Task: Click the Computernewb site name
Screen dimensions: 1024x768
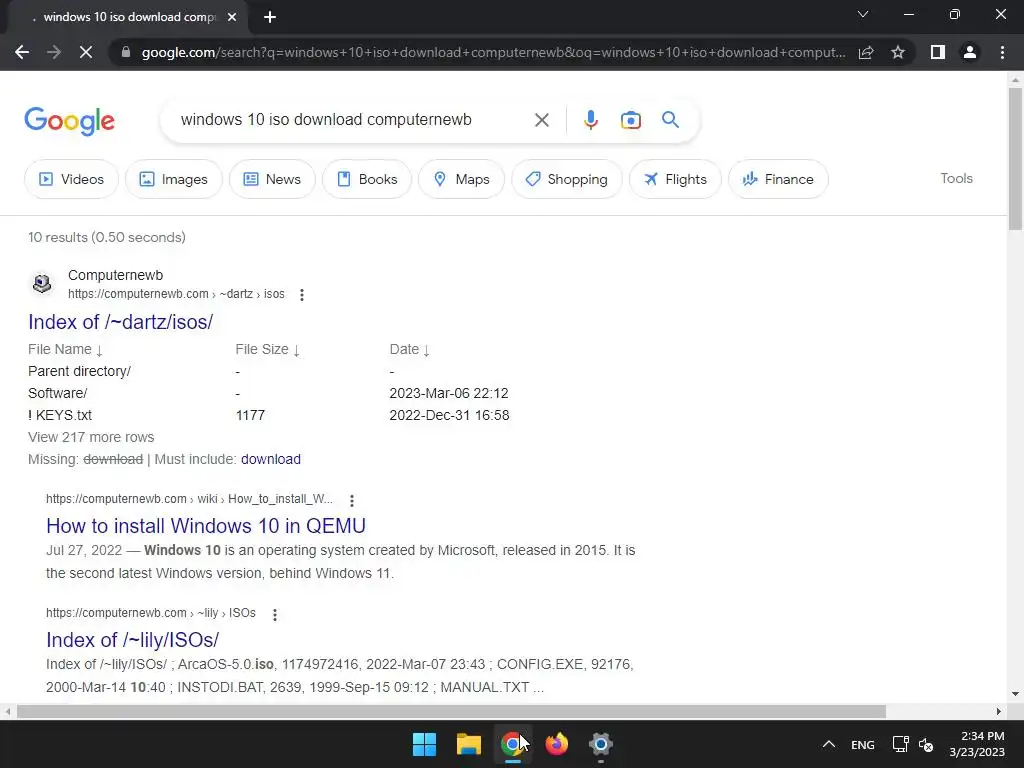Action: coord(116,275)
